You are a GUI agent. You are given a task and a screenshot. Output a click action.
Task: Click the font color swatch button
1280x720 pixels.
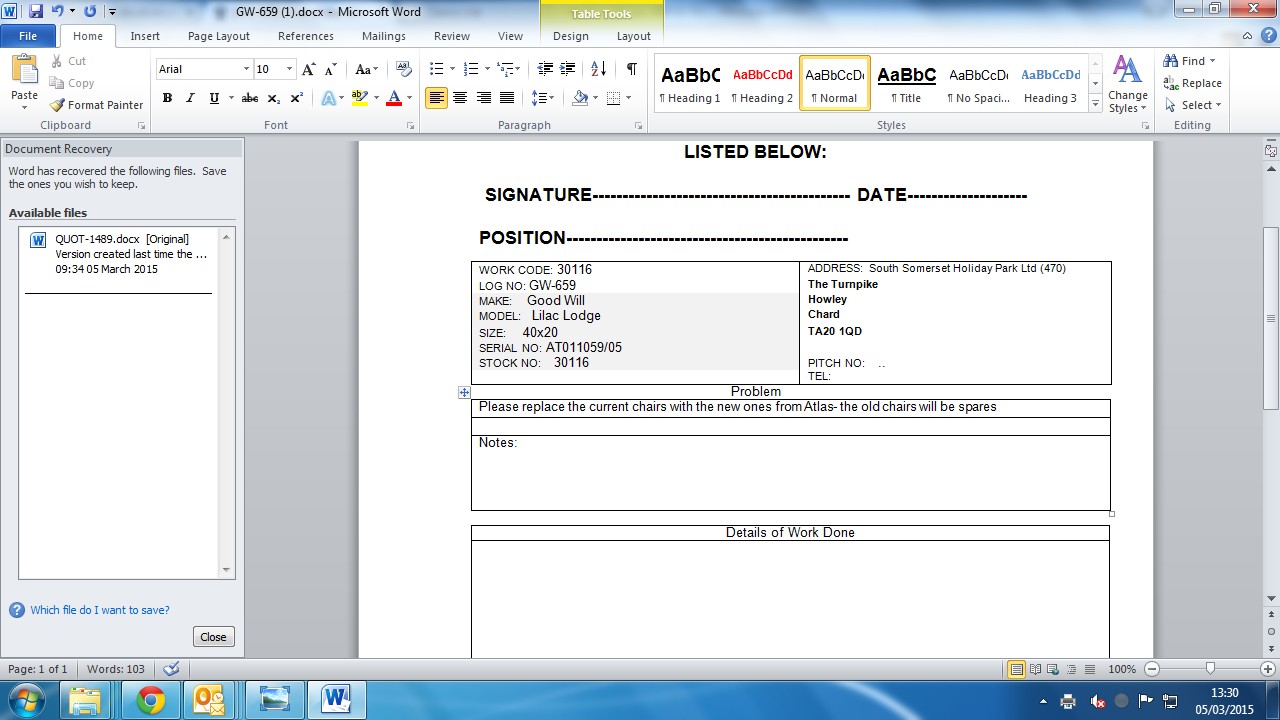pos(393,98)
